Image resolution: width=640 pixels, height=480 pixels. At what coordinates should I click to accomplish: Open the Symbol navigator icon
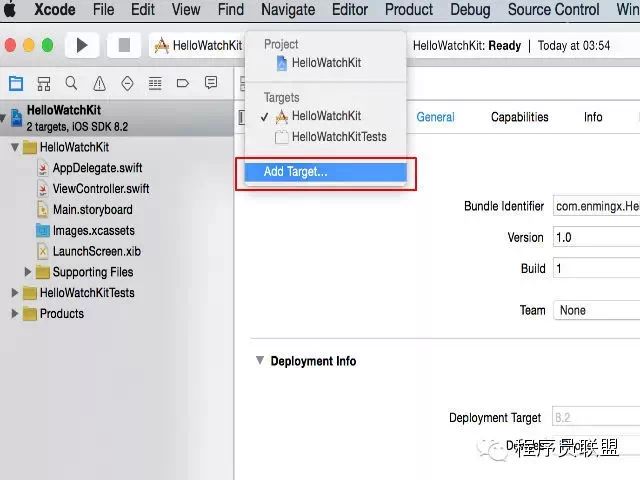pyautogui.click(x=44, y=84)
